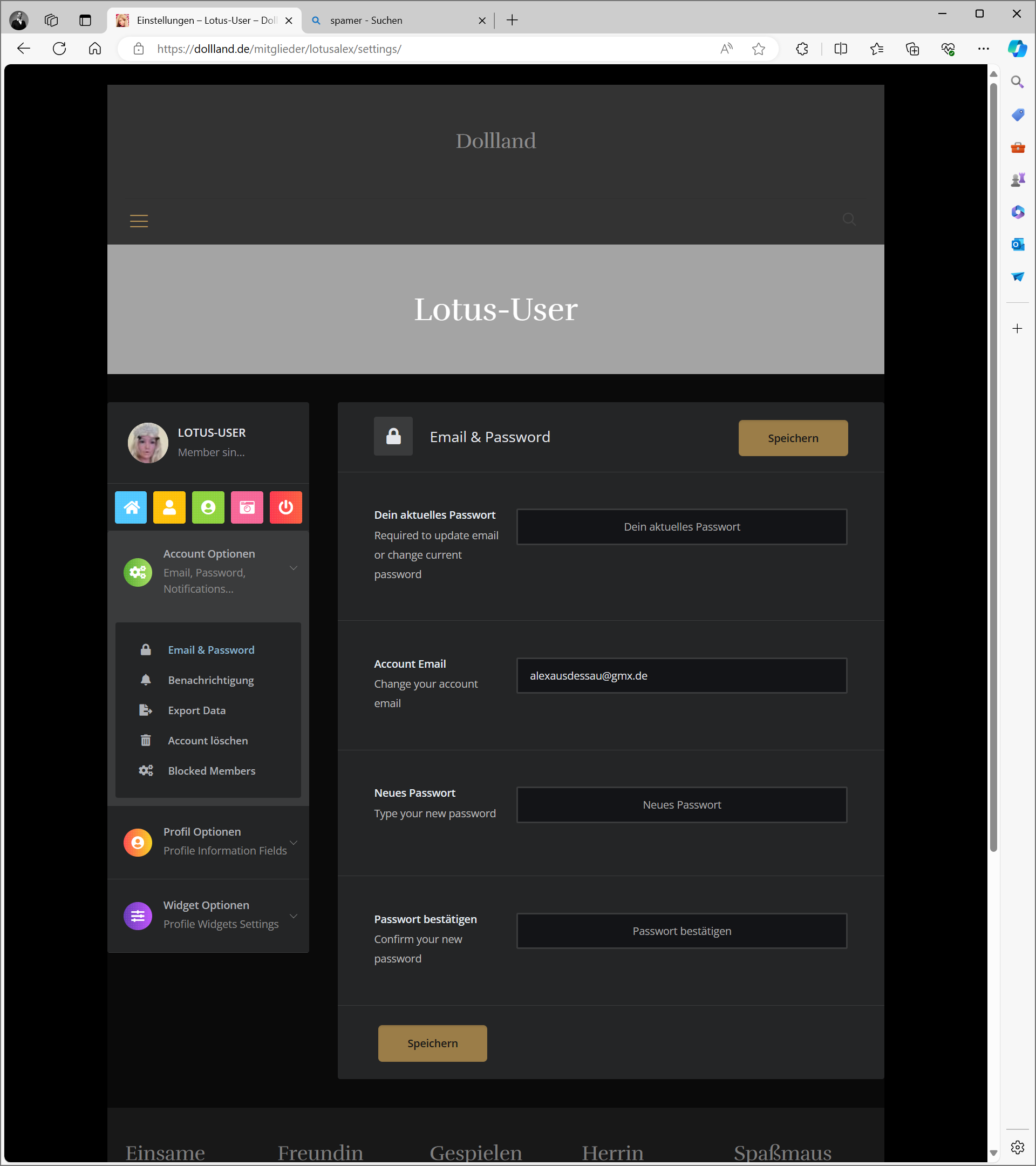Select Account löschen menu item
Image resolution: width=1036 pixels, height=1166 pixels.
208,741
